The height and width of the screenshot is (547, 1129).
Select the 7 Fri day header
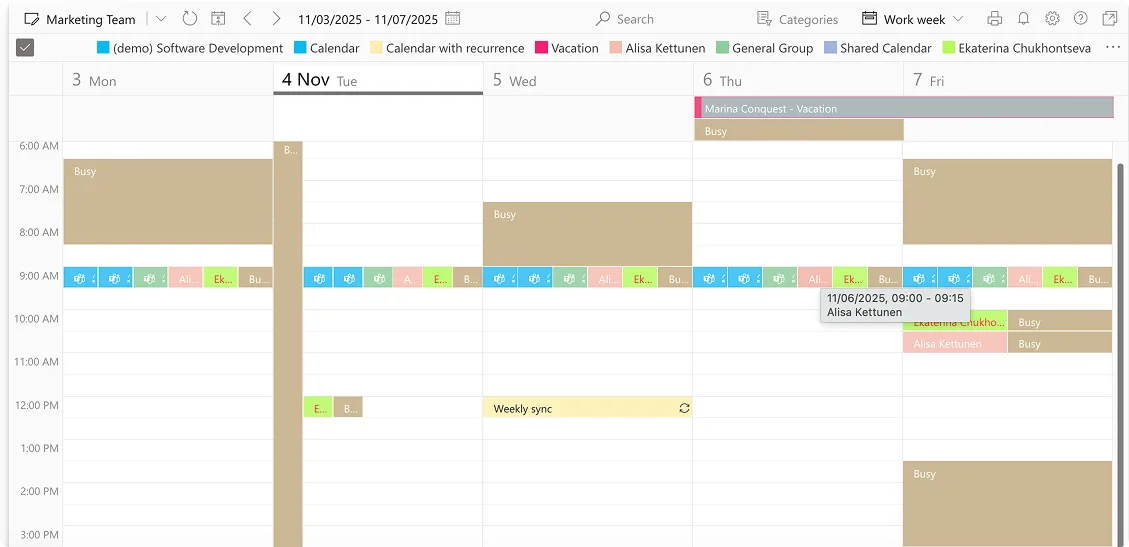tap(1008, 80)
